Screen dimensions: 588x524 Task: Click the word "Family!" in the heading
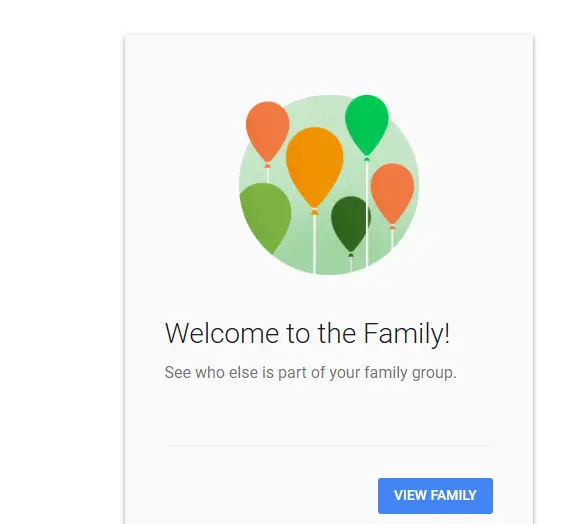pos(406,333)
